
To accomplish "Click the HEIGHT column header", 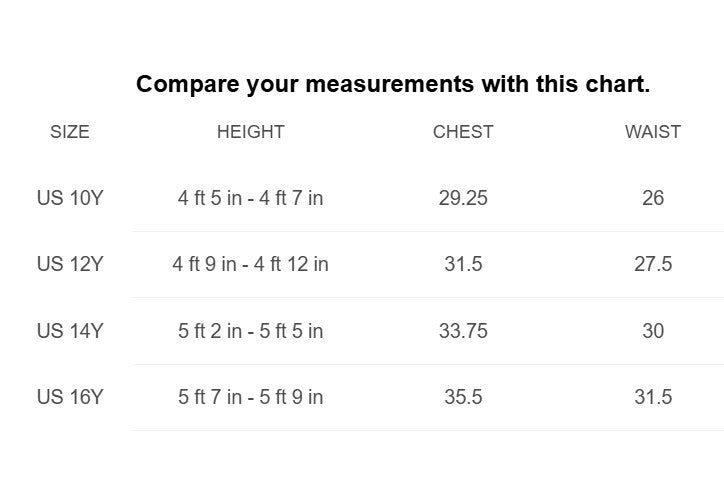I will 250,132.
